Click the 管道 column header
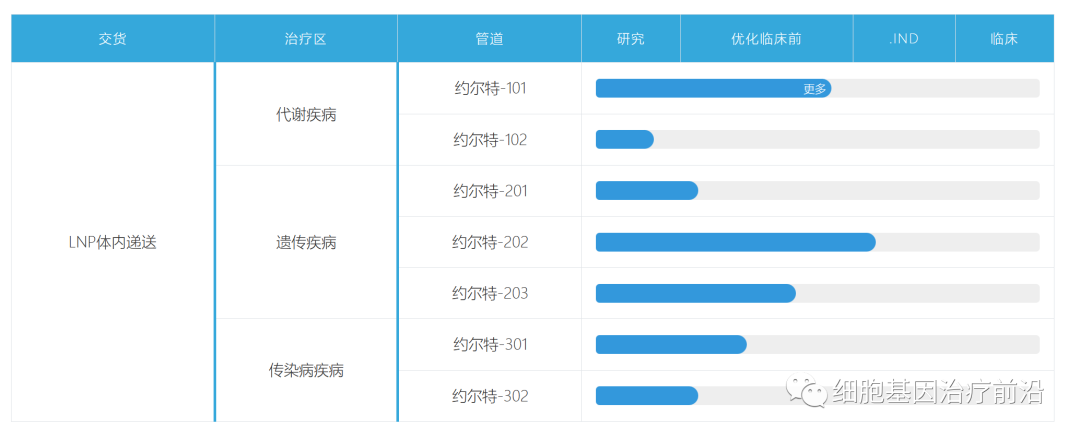Viewport: 1080px width, 439px height. [489, 39]
